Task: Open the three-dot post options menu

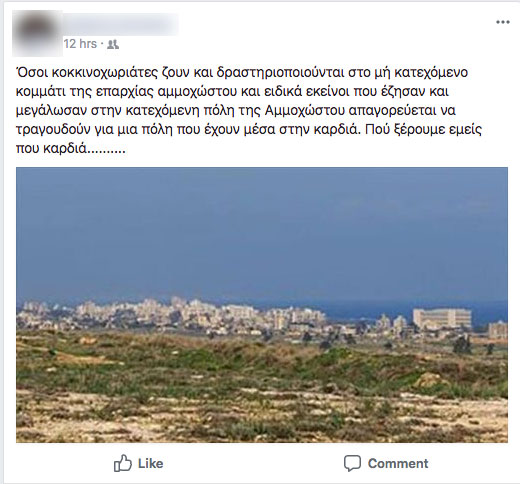Action: tap(503, 22)
